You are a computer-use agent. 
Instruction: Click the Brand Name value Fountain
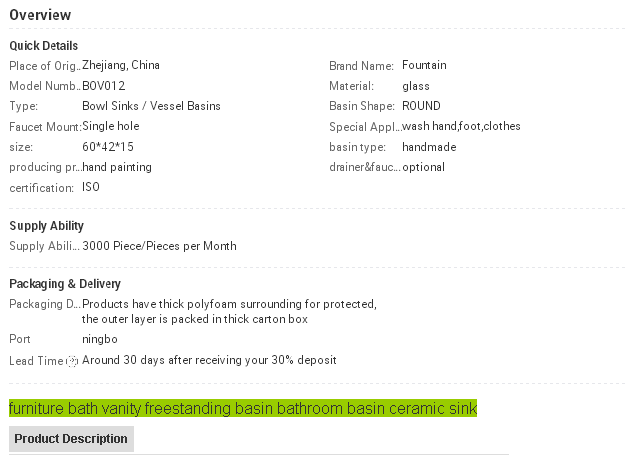click(424, 66)
